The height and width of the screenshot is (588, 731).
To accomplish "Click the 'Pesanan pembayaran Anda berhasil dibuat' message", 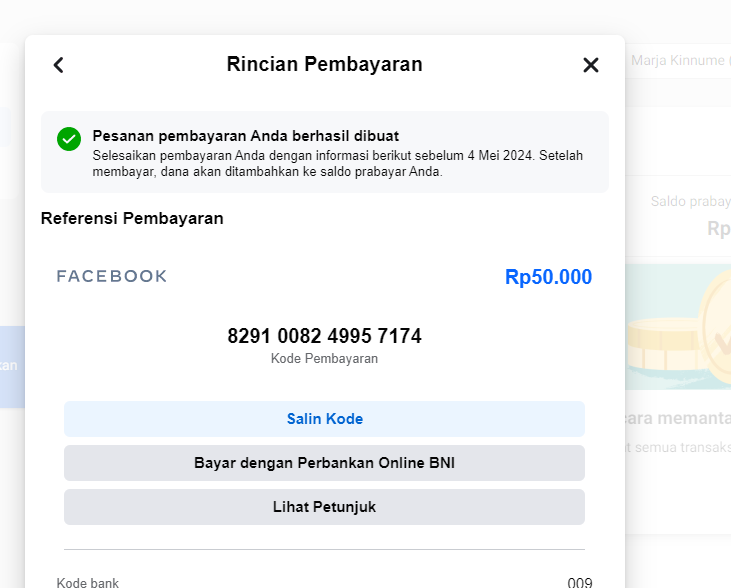I will pos(246,135).
